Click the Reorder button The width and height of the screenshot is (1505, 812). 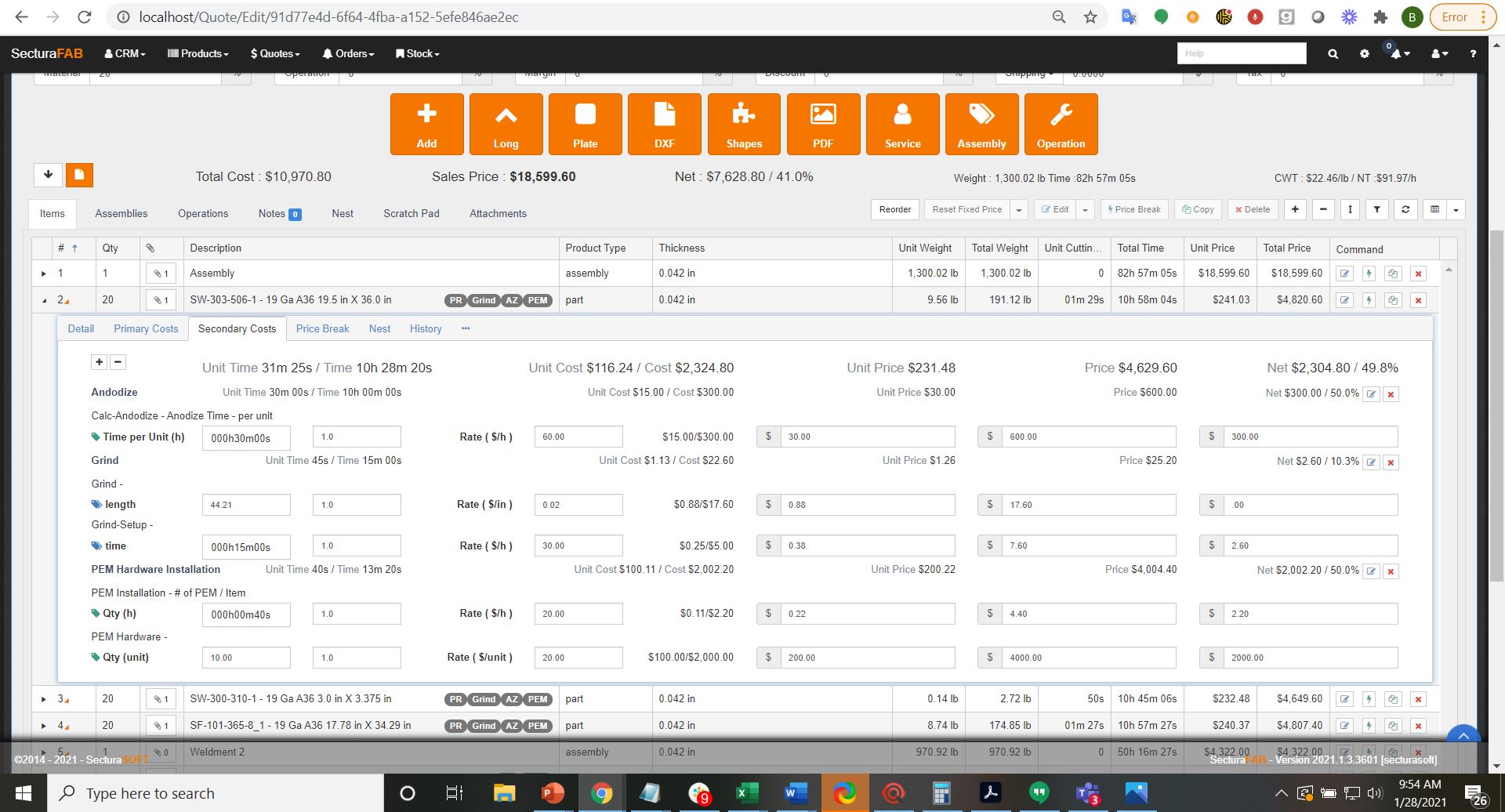click(894, 209)
